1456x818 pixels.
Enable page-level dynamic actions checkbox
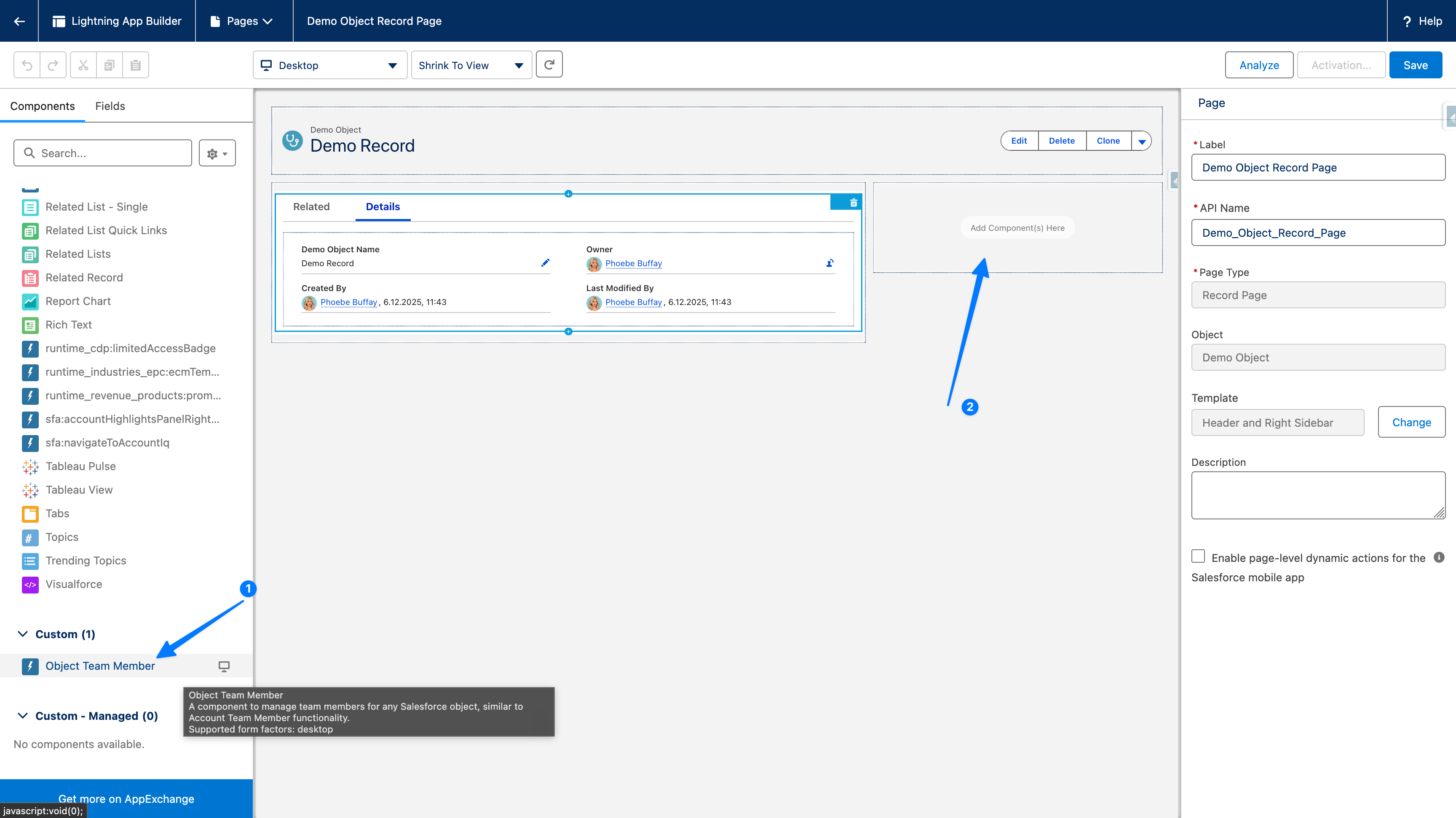point(1197,556)
